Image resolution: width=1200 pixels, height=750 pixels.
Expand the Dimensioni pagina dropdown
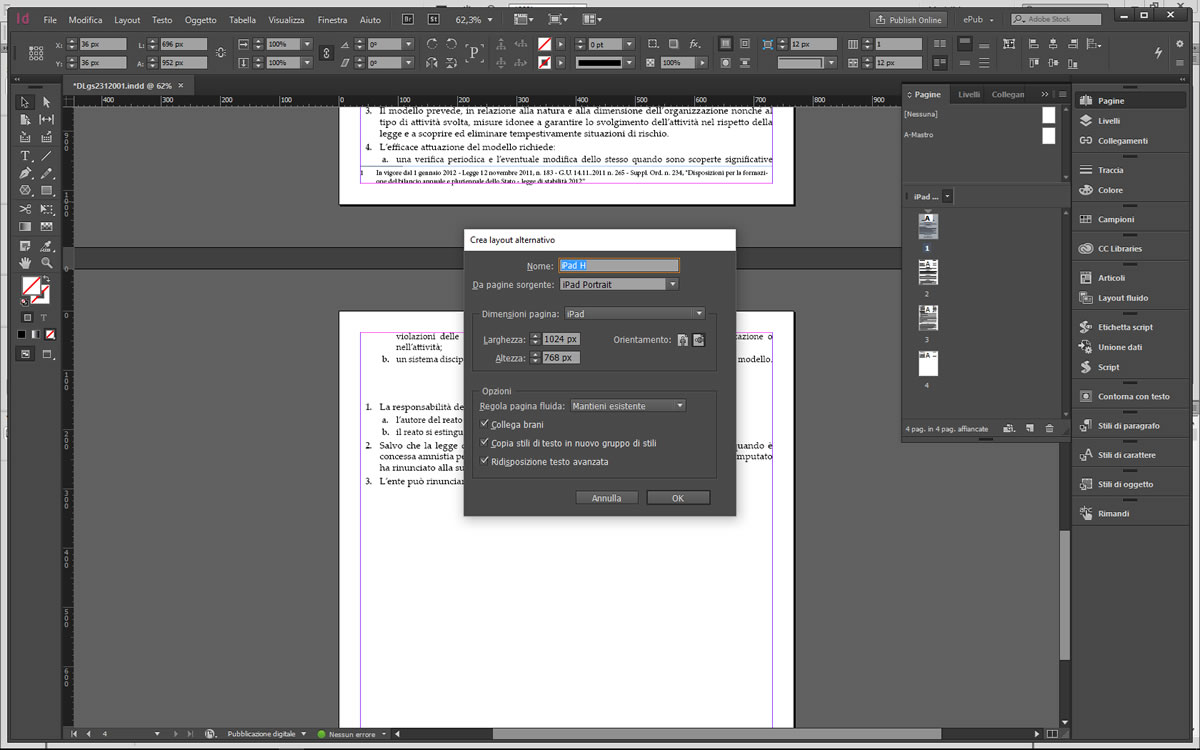tap(635, 314)
